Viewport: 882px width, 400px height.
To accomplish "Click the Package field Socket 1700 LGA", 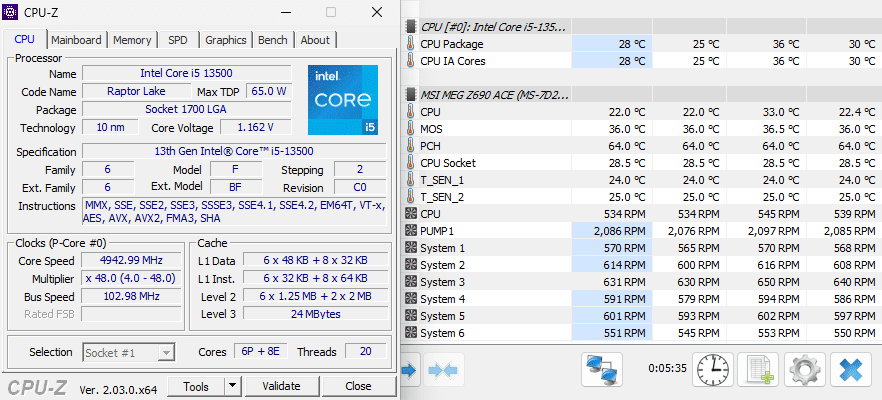I will tap(186, 109).
